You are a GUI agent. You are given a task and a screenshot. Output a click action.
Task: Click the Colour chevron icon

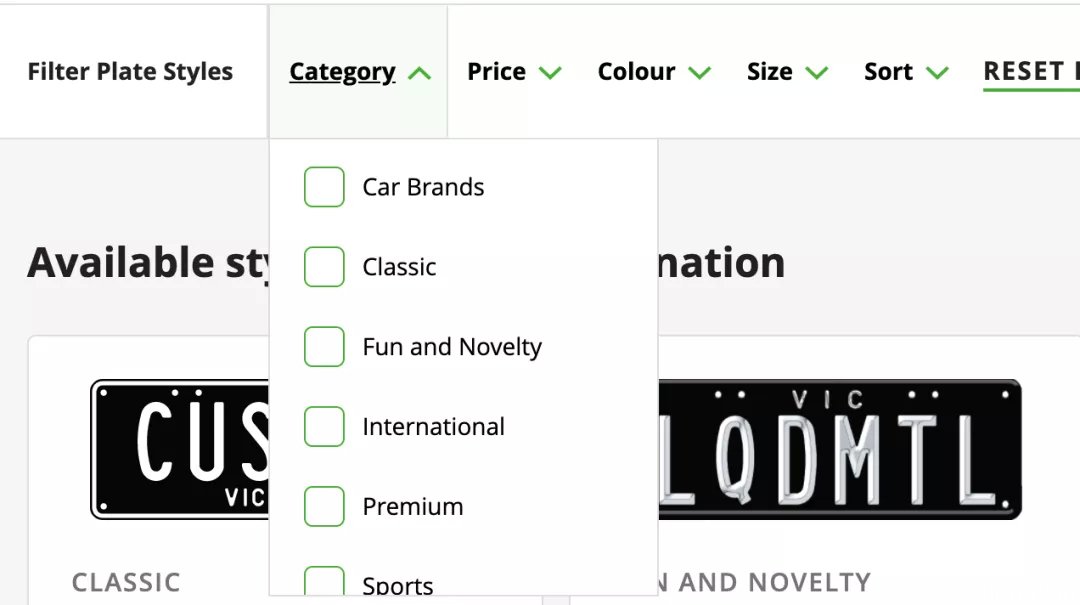(699, 72)
